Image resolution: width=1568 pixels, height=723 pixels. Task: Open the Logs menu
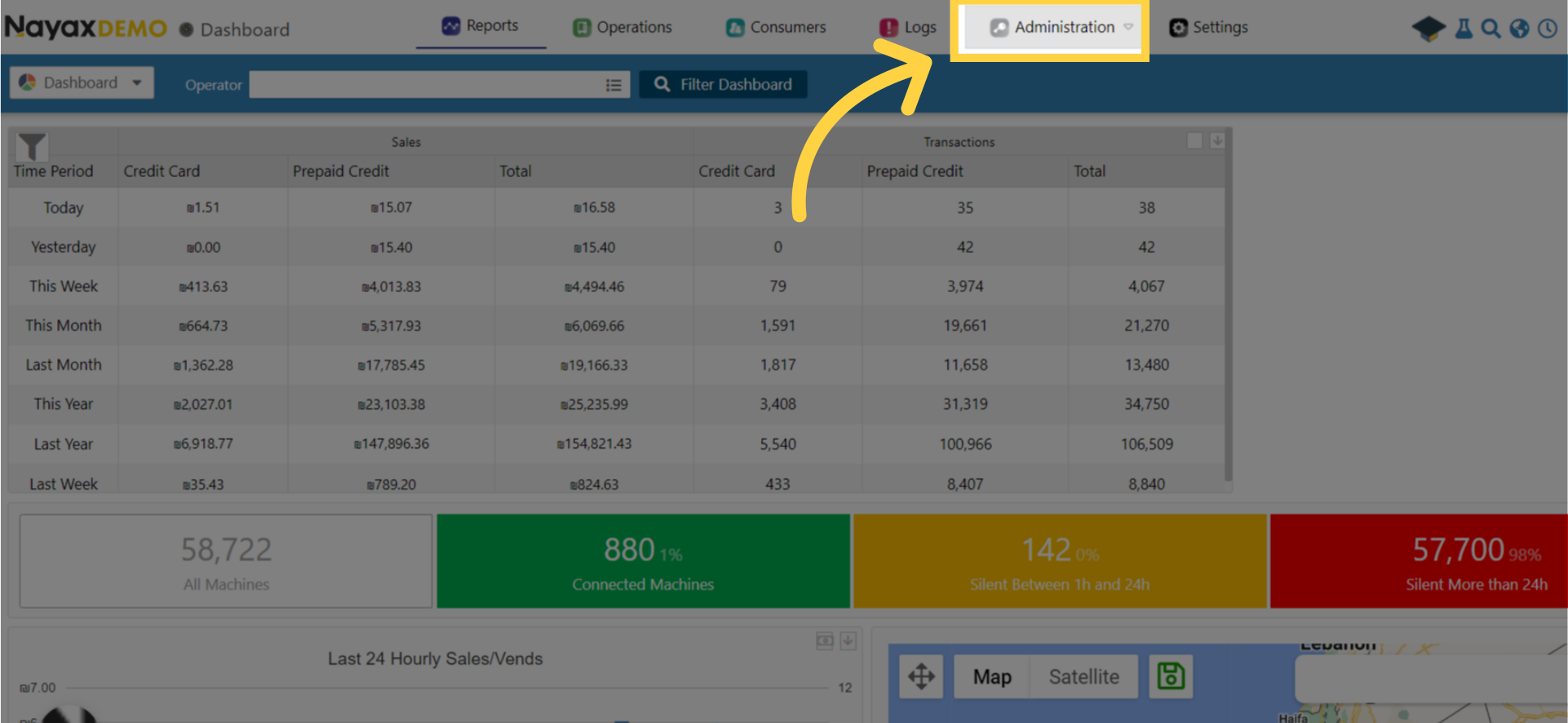tap(908, 28)
